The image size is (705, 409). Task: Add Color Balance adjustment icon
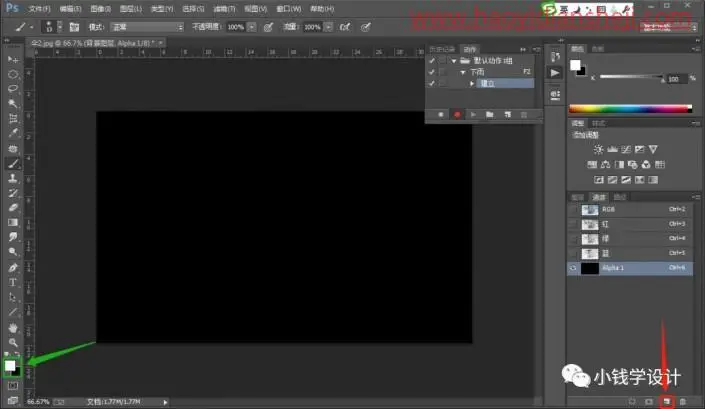click(606, 164)
